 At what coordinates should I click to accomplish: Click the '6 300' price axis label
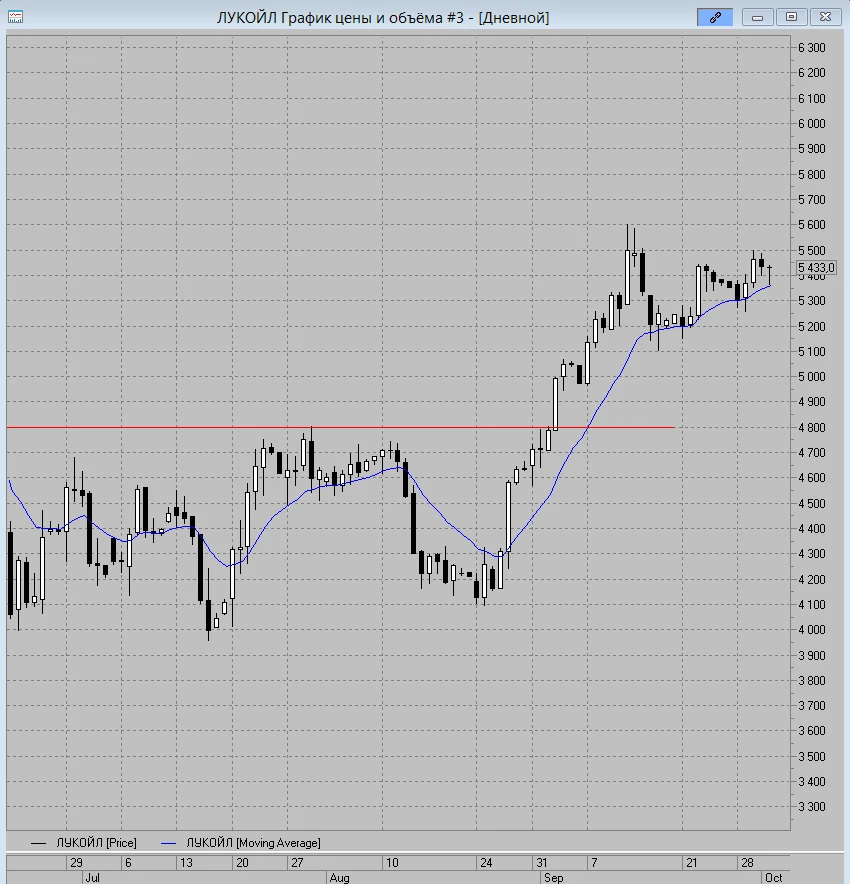pyautogui.click(x=812, y=48)
